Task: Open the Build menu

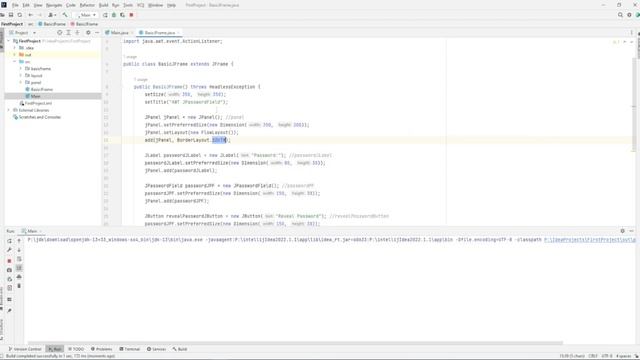Action: click(104, 5)
